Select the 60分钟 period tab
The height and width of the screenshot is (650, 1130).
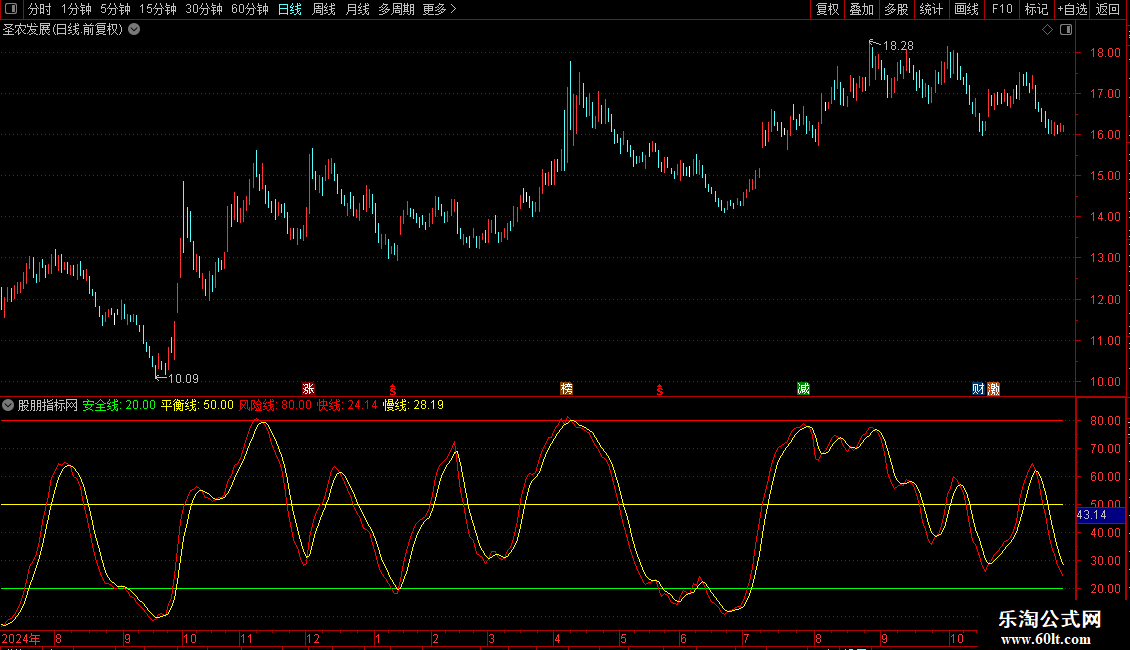point(250,9)
